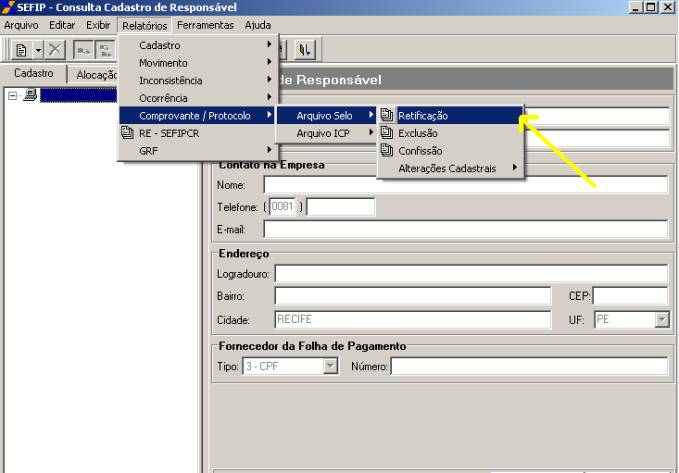Click the E-mail input field
The height and width of the screenshot is (473, 679).
point(465,230)
